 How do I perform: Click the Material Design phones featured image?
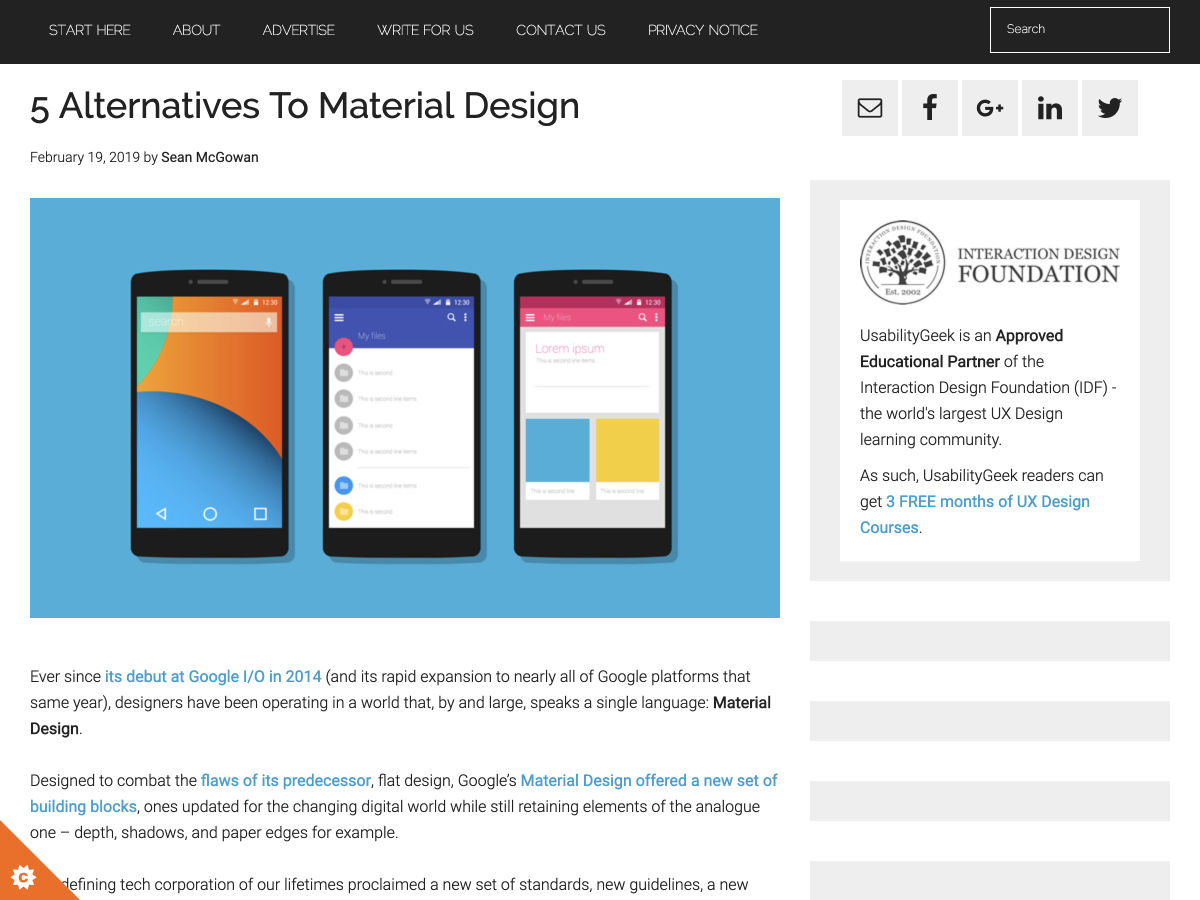click(x=405, y=408)
